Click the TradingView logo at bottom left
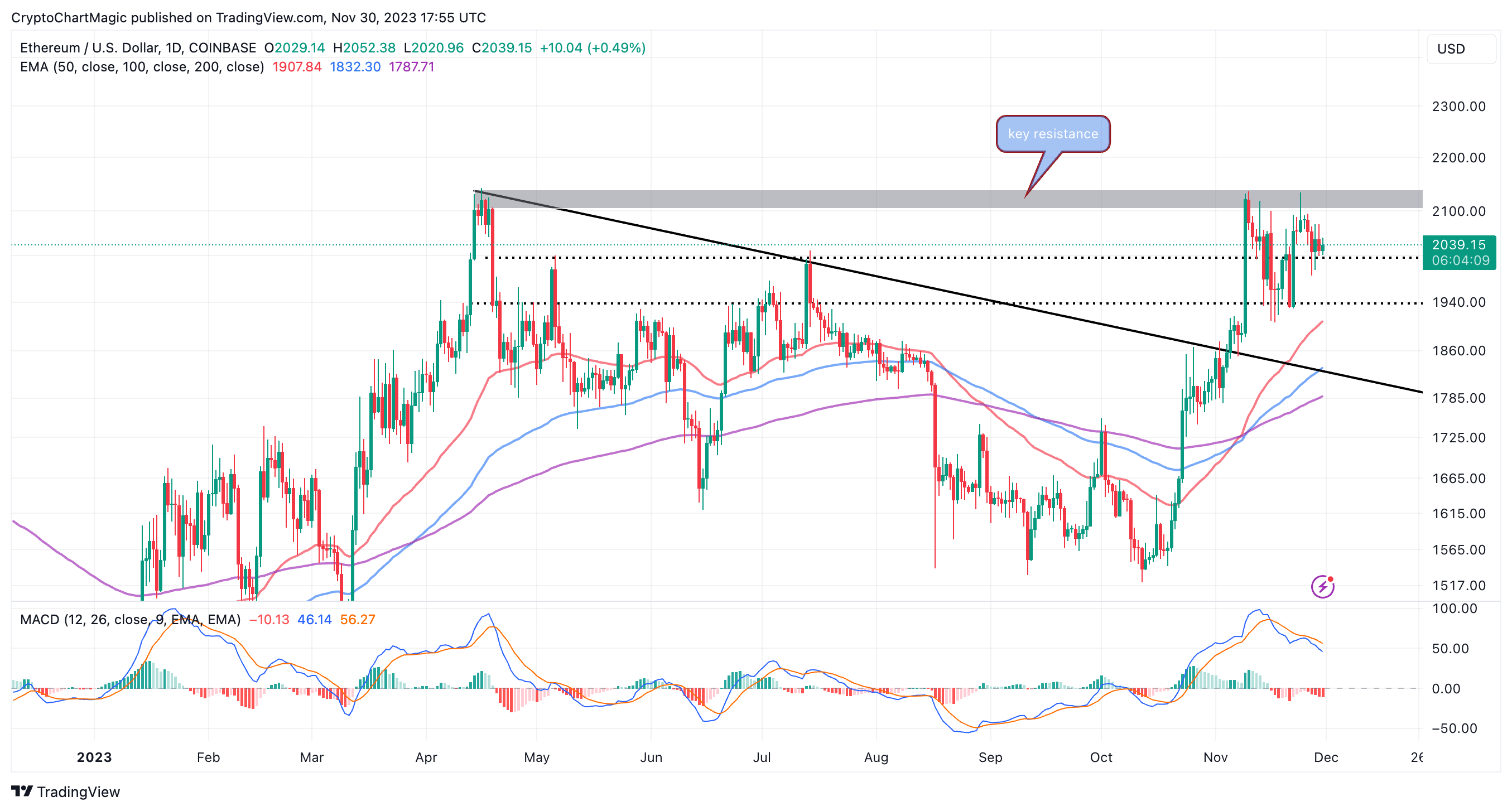 pos(65,791)
